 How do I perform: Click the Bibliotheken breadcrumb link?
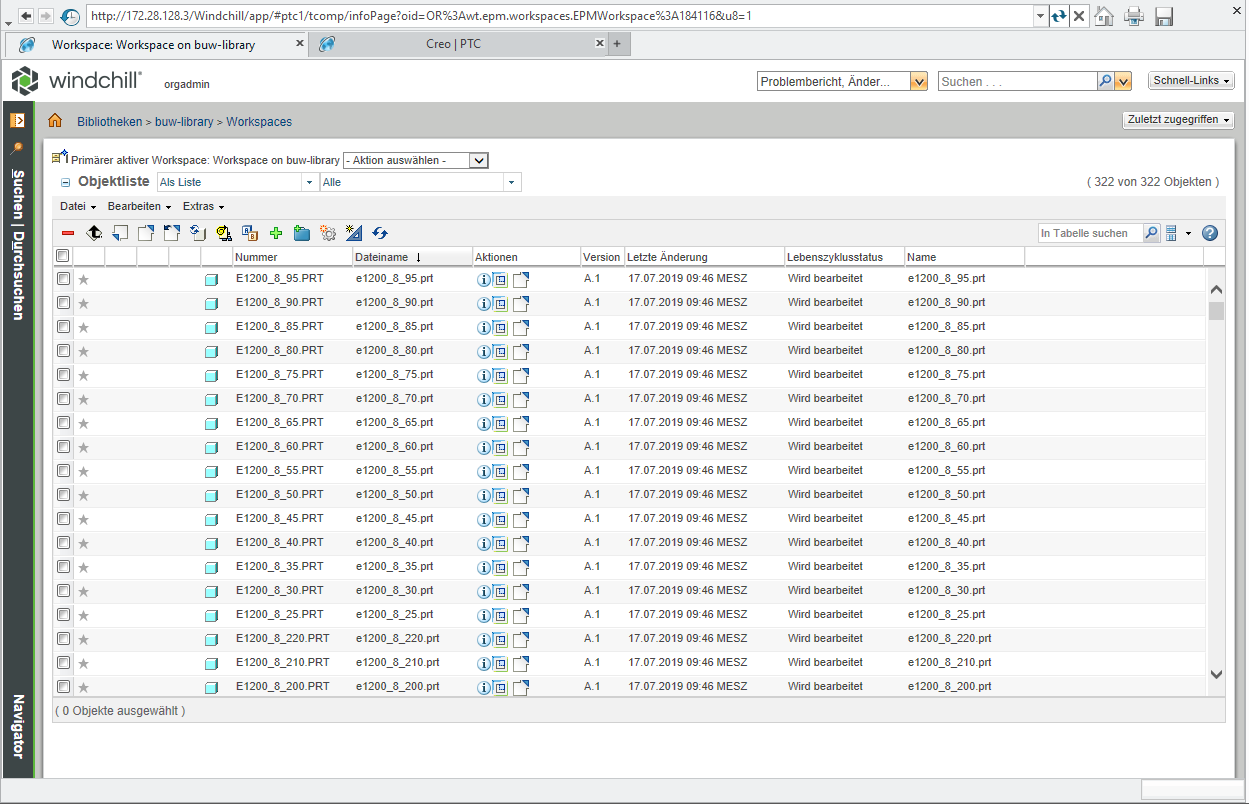point(109,122)
